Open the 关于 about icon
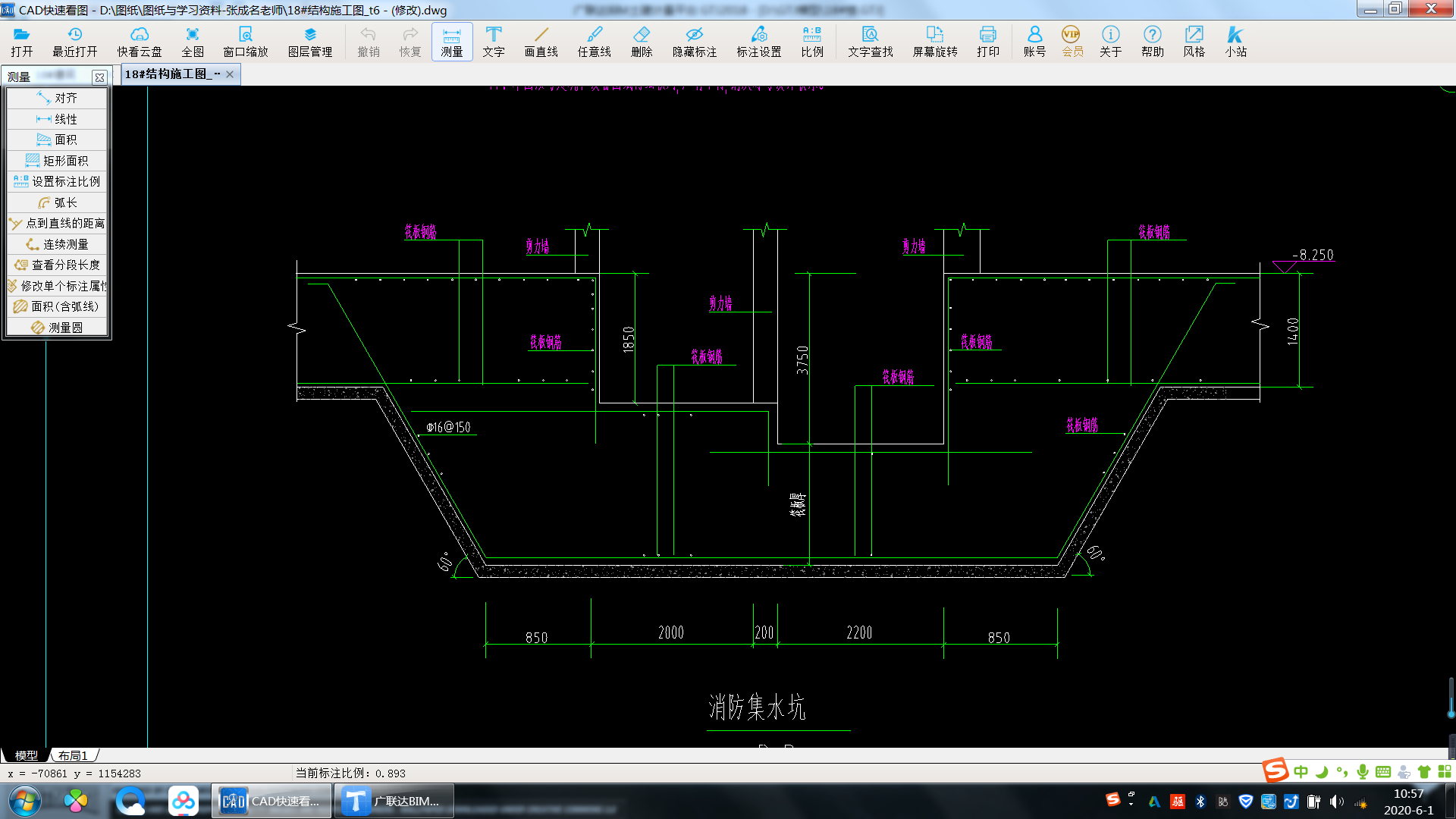The width and height of the screenshot is (1456, 819). point(1111,42)
